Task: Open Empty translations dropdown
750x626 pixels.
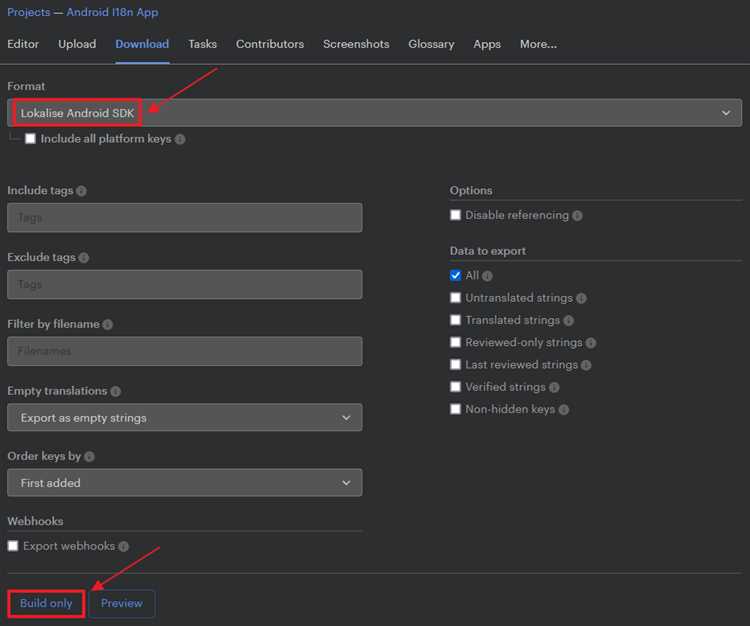Action: 185,417
